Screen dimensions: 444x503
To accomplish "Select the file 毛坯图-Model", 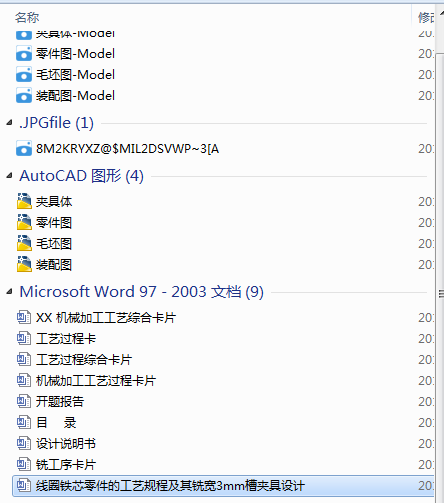I will [x=75, y=75].
